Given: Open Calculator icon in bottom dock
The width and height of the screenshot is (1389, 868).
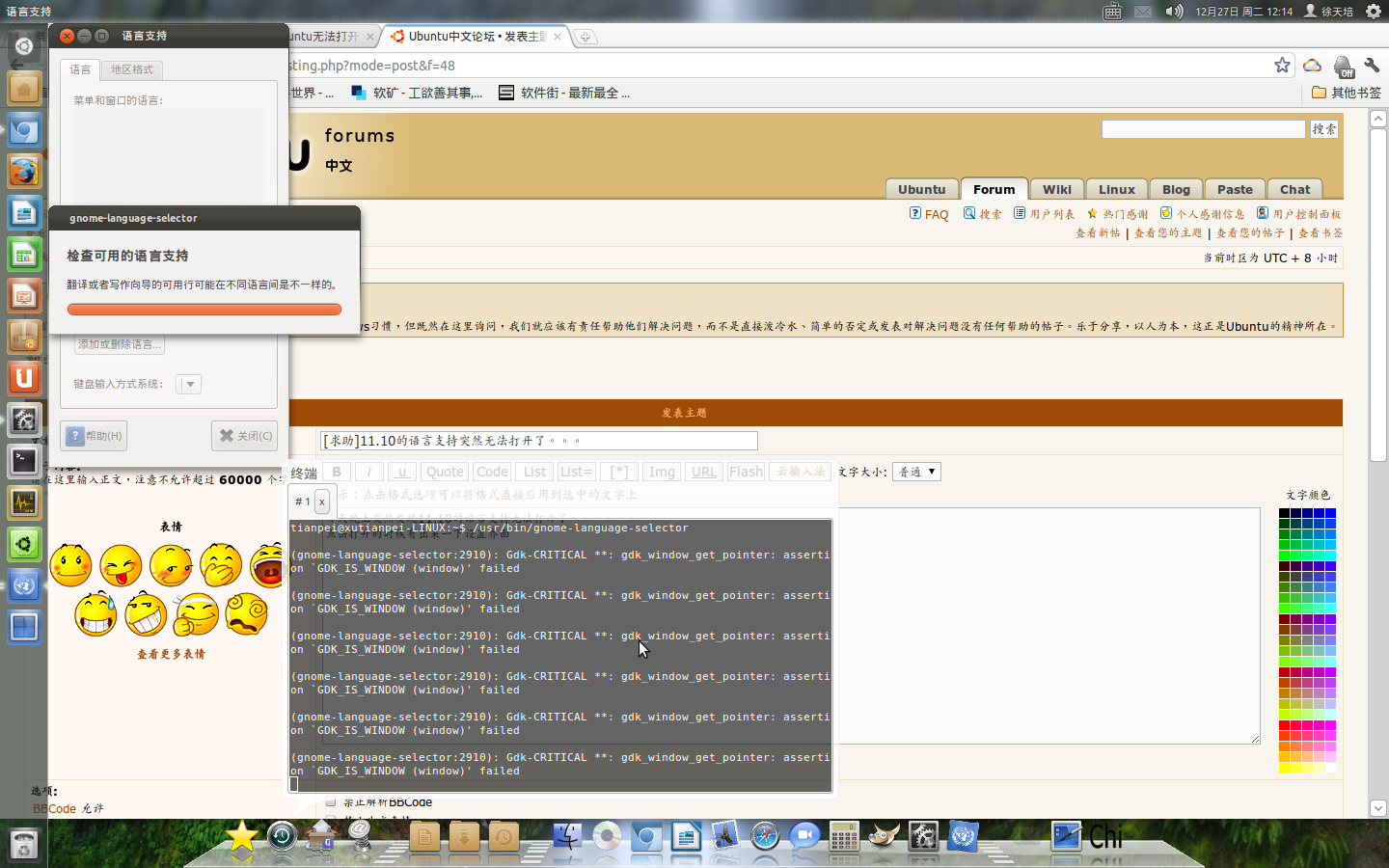Looking at the screenshot, I should tap(844, 836).
